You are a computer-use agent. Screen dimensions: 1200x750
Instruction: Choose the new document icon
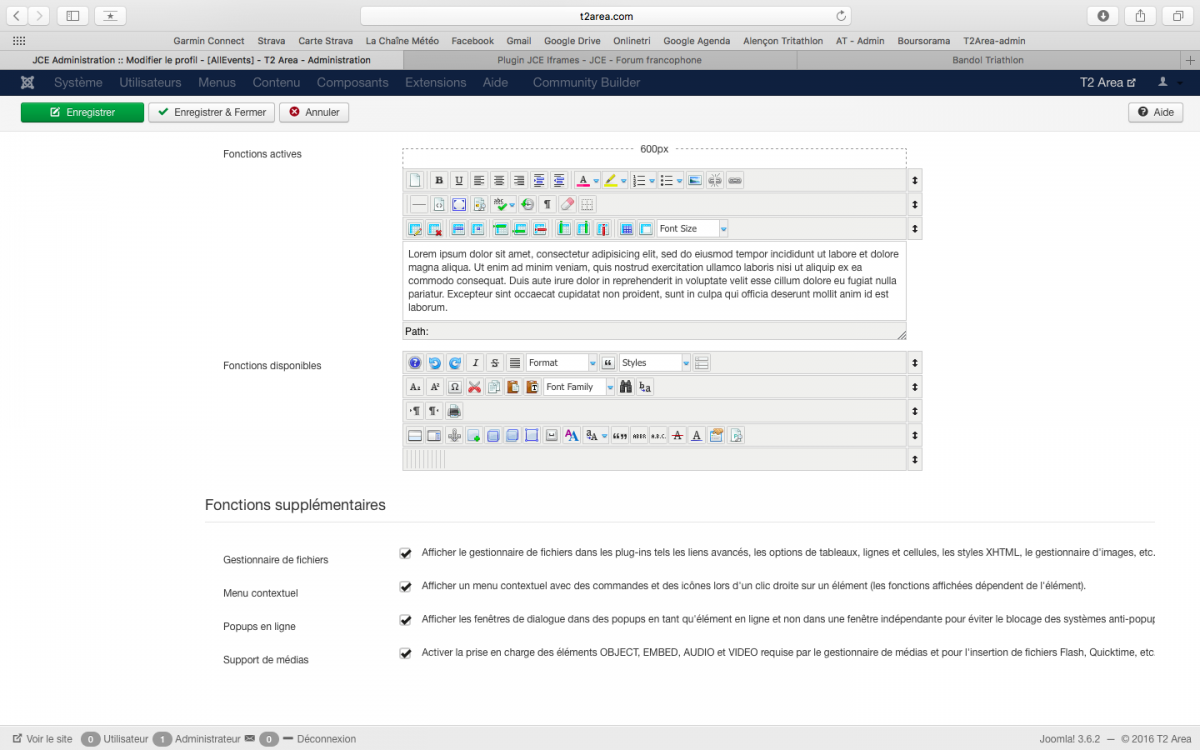pos(414,180)
